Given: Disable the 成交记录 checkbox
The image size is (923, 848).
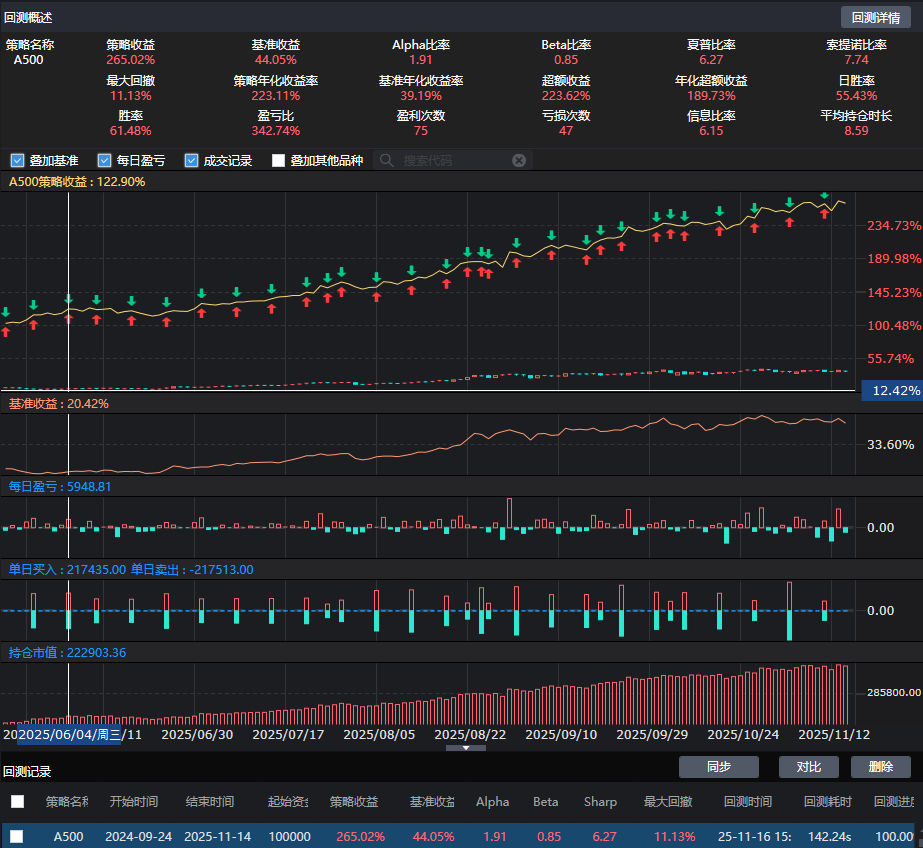Looking at the screenshot, I should [x=191, y=160].
